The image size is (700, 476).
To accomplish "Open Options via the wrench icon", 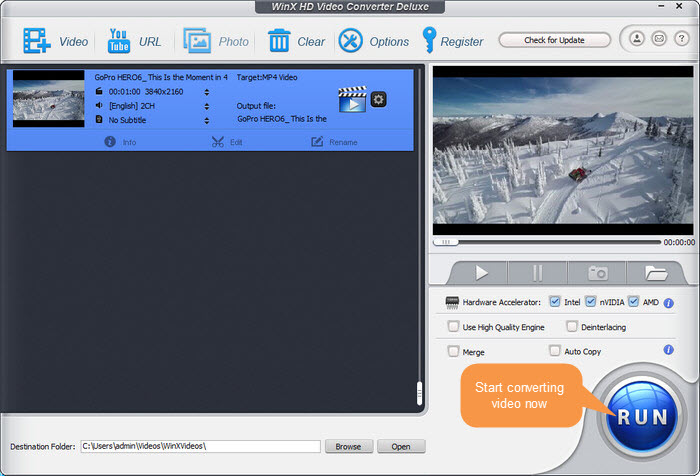I will (x=350, y=41).
